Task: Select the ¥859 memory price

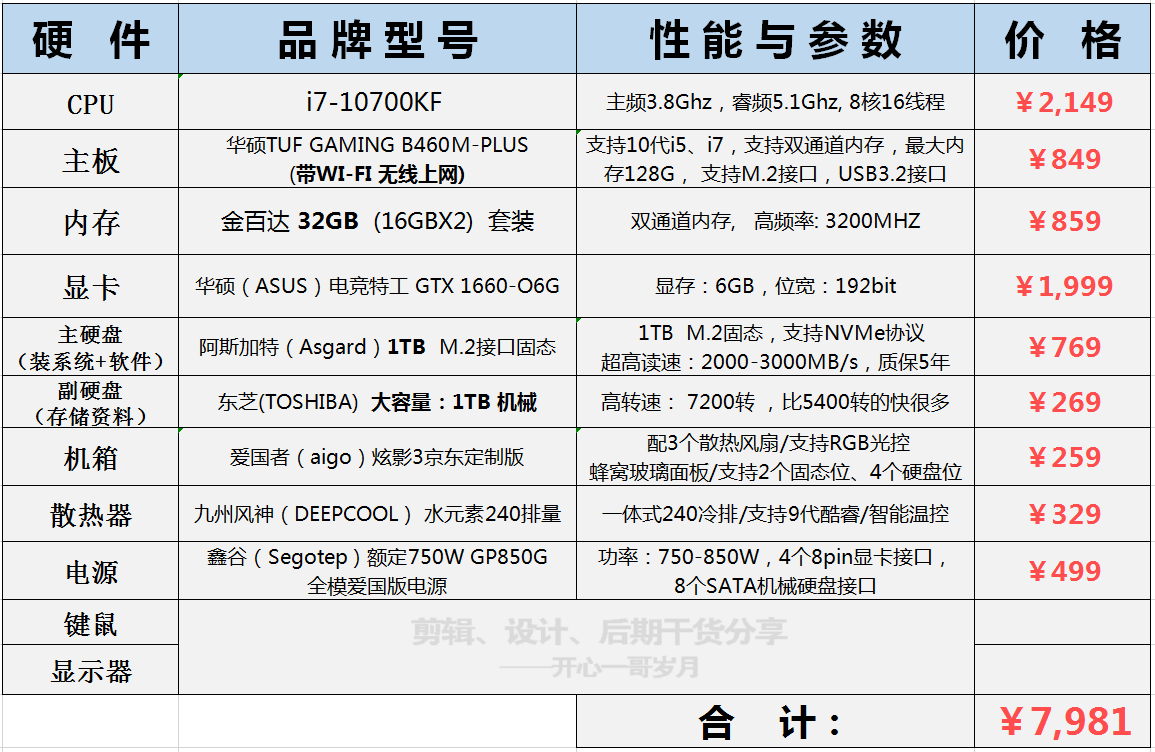Action: tap(1062, 221)
